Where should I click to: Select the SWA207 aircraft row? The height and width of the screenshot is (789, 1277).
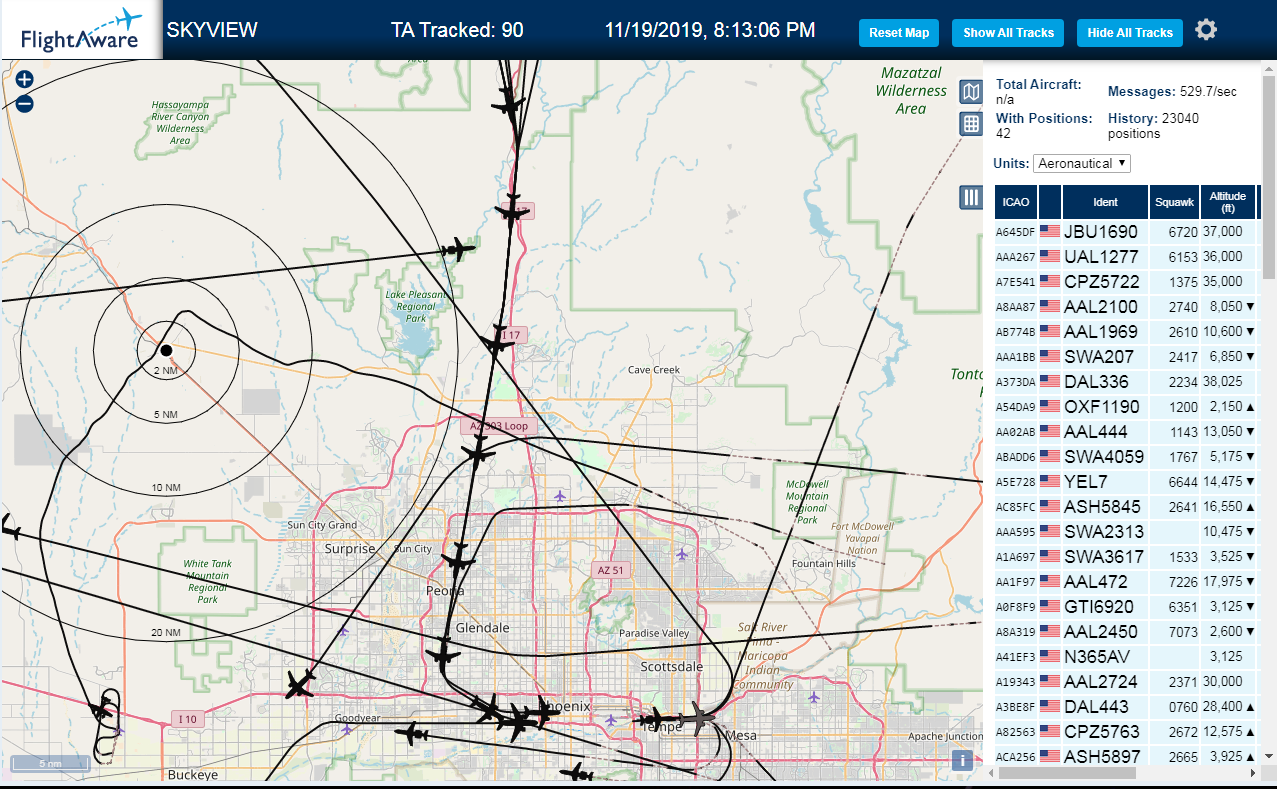tap(1126, 357)
